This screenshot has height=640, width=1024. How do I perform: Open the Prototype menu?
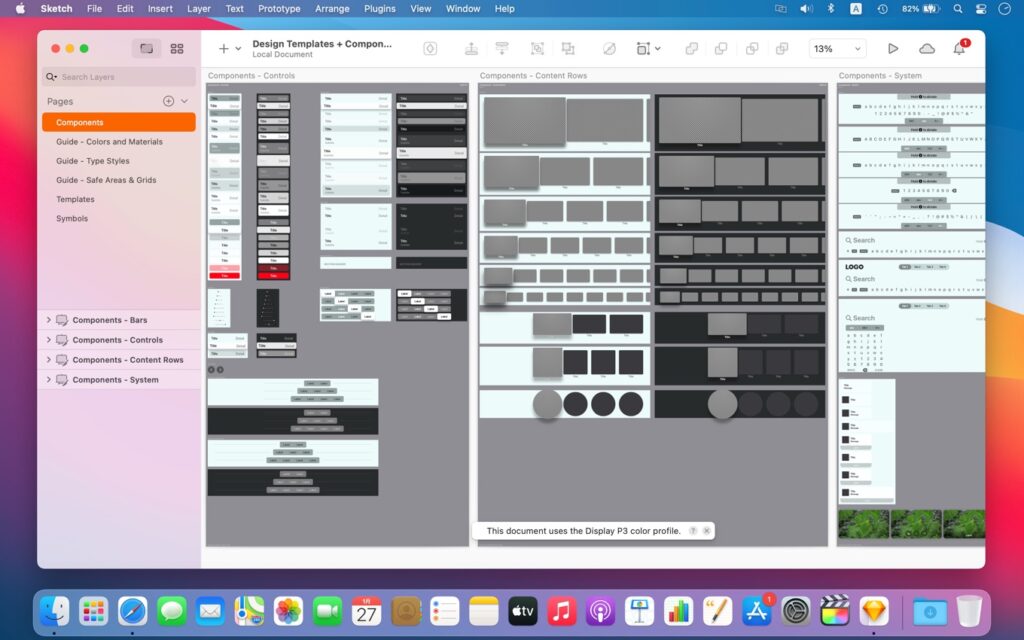278,8
